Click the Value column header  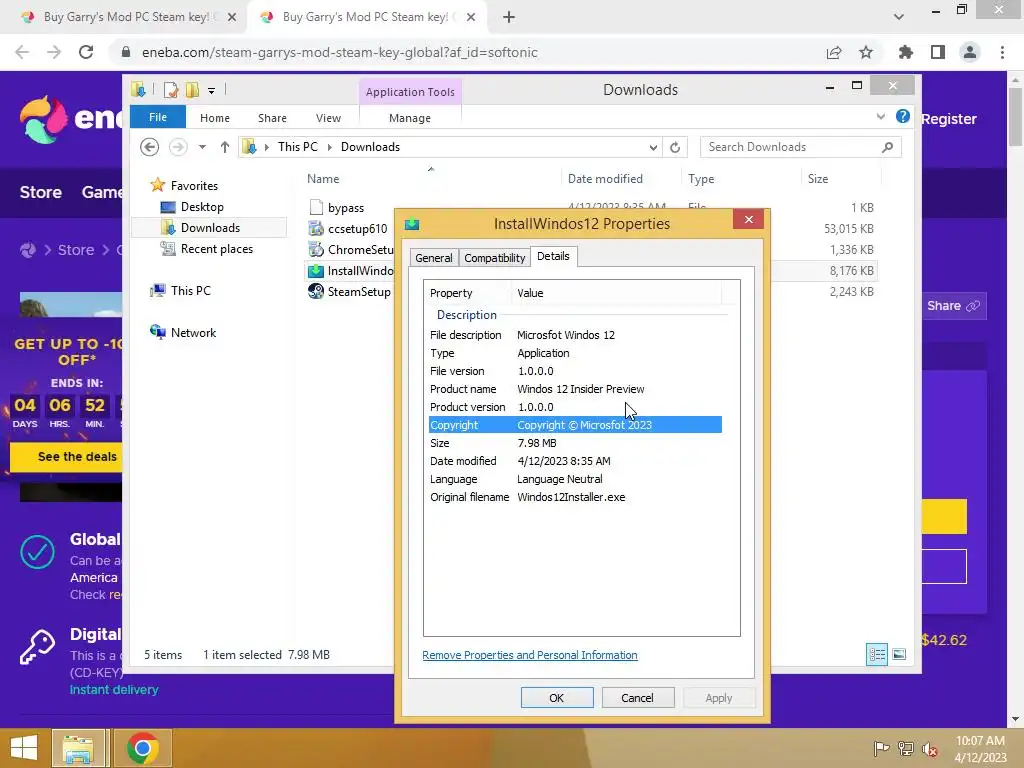click(616, 293)
